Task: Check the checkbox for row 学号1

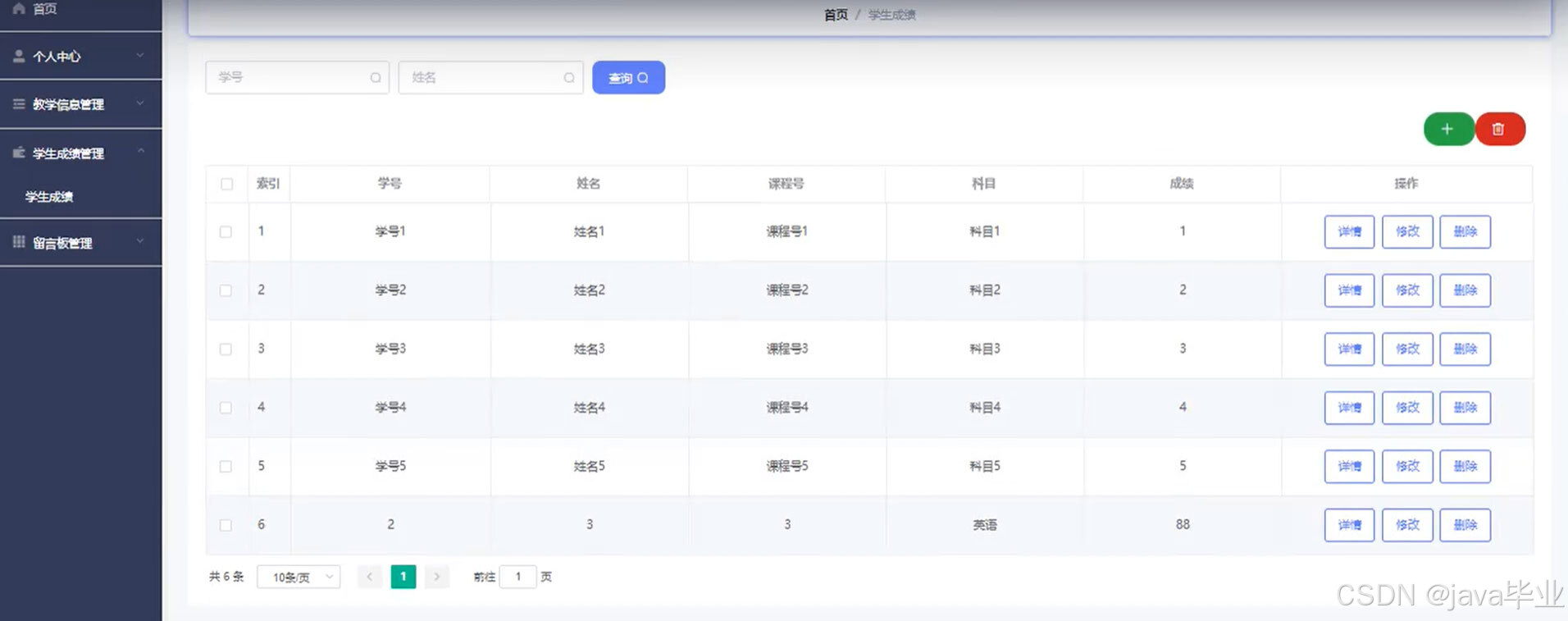Action: click(x=226, y=232)
